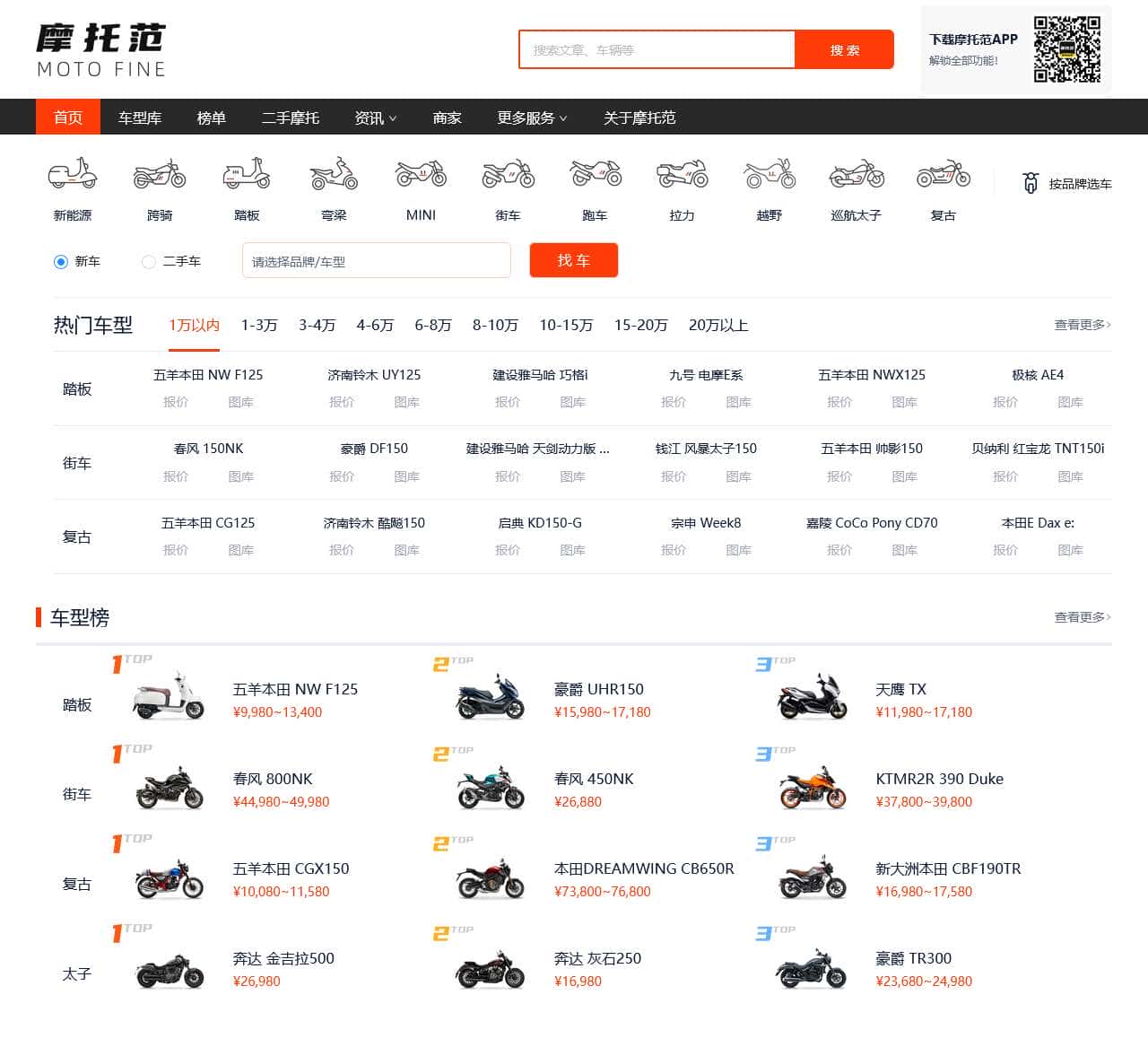This screenshot has width=1148, height=1047.
Task: Expand the 资讯 navigation dropdown
Action: coord(375,118)
